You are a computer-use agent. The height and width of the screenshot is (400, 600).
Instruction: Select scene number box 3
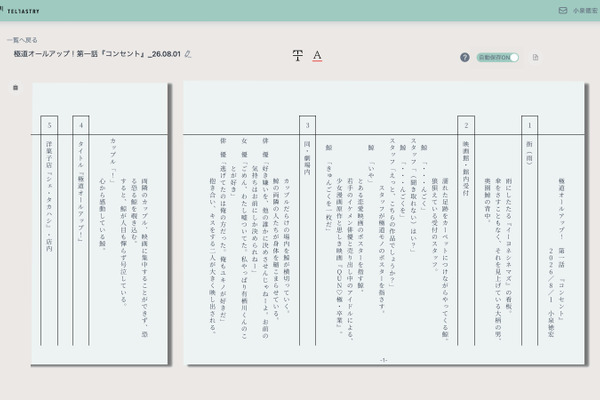pyautogui.click(x=307, y=125)
